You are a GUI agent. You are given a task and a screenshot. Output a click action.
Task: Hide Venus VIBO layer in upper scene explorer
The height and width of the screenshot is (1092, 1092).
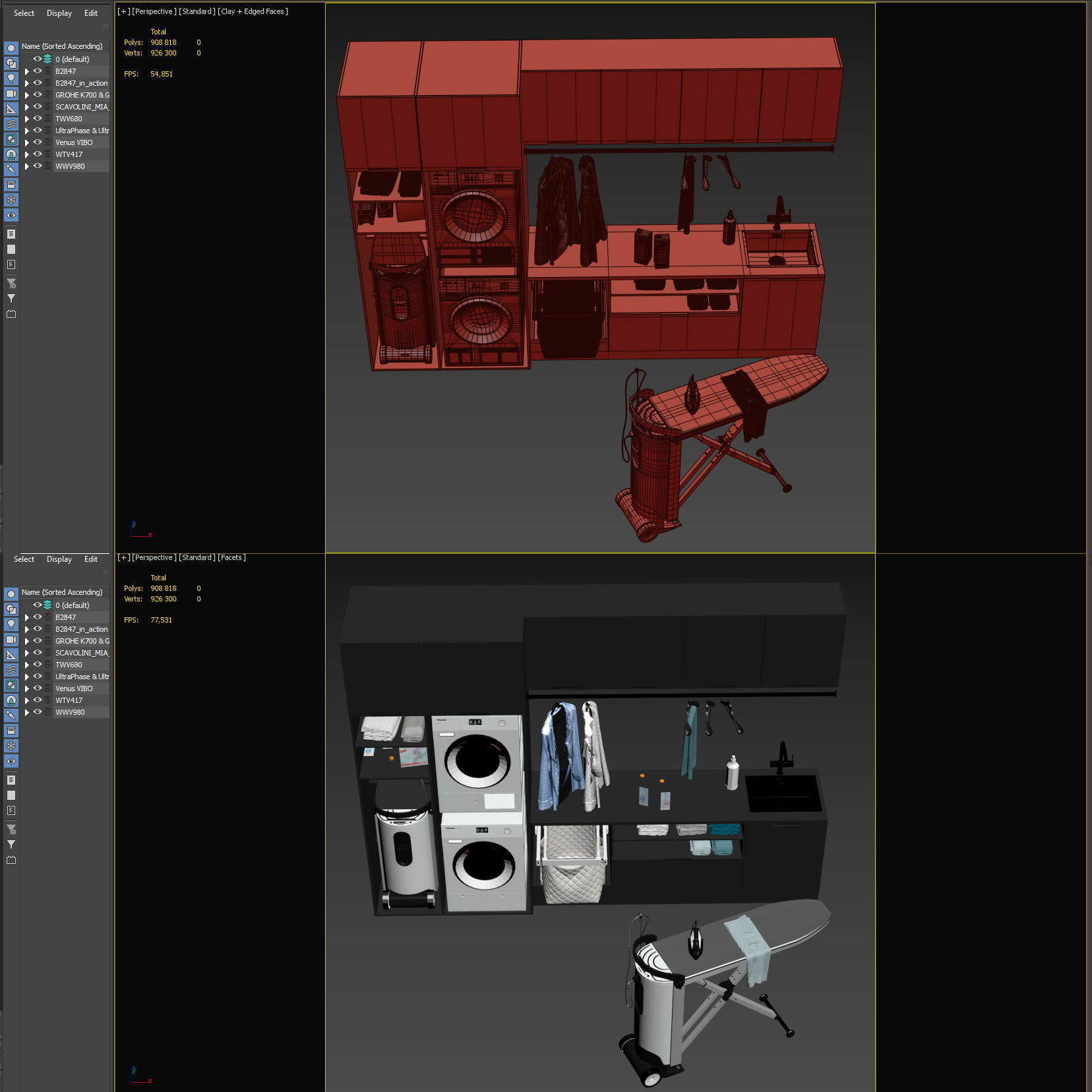(38, 142)
